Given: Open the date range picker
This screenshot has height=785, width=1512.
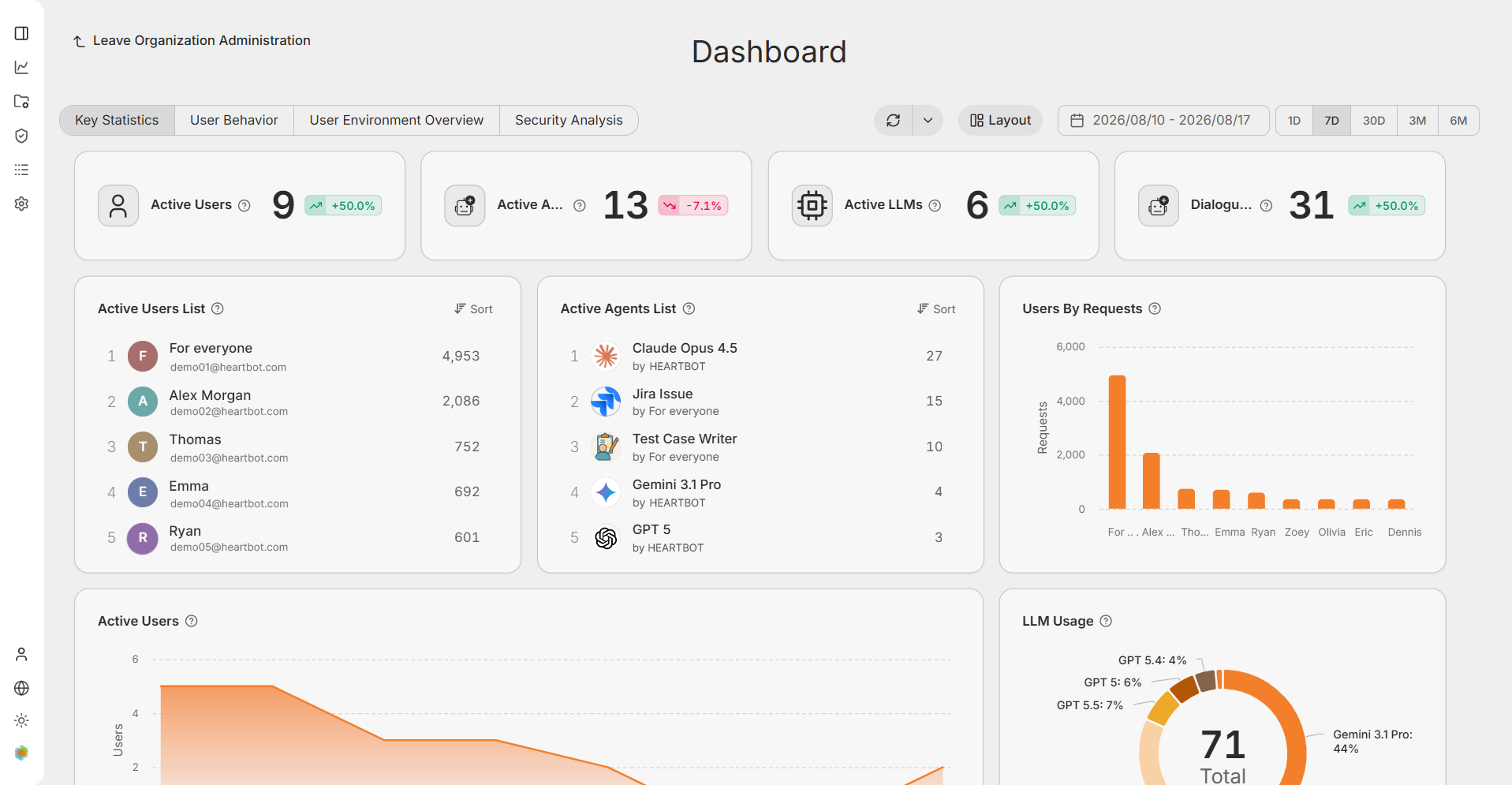Looking at the screenshot, I should [x=1163, y=120].
